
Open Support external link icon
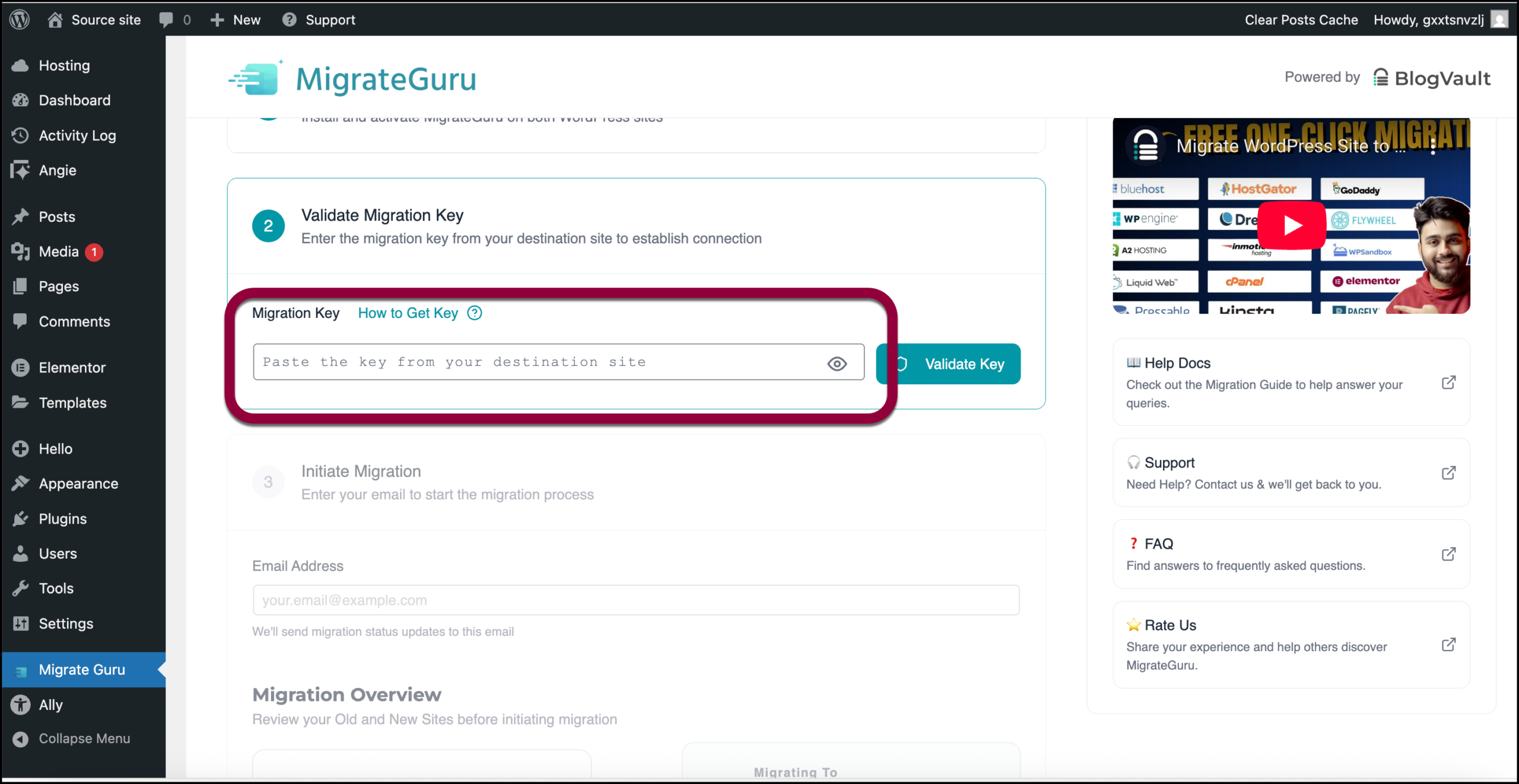[1448, 473]
